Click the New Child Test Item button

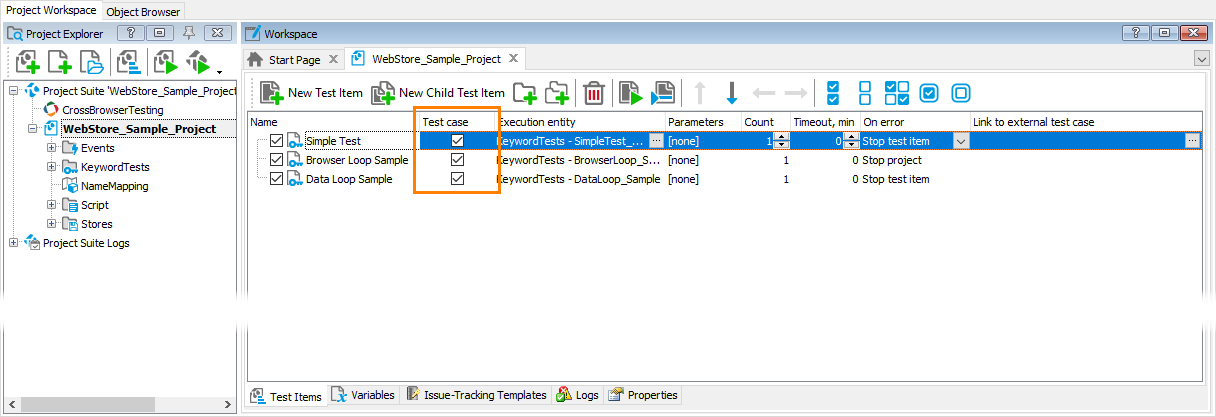click(x=438, y=93)
